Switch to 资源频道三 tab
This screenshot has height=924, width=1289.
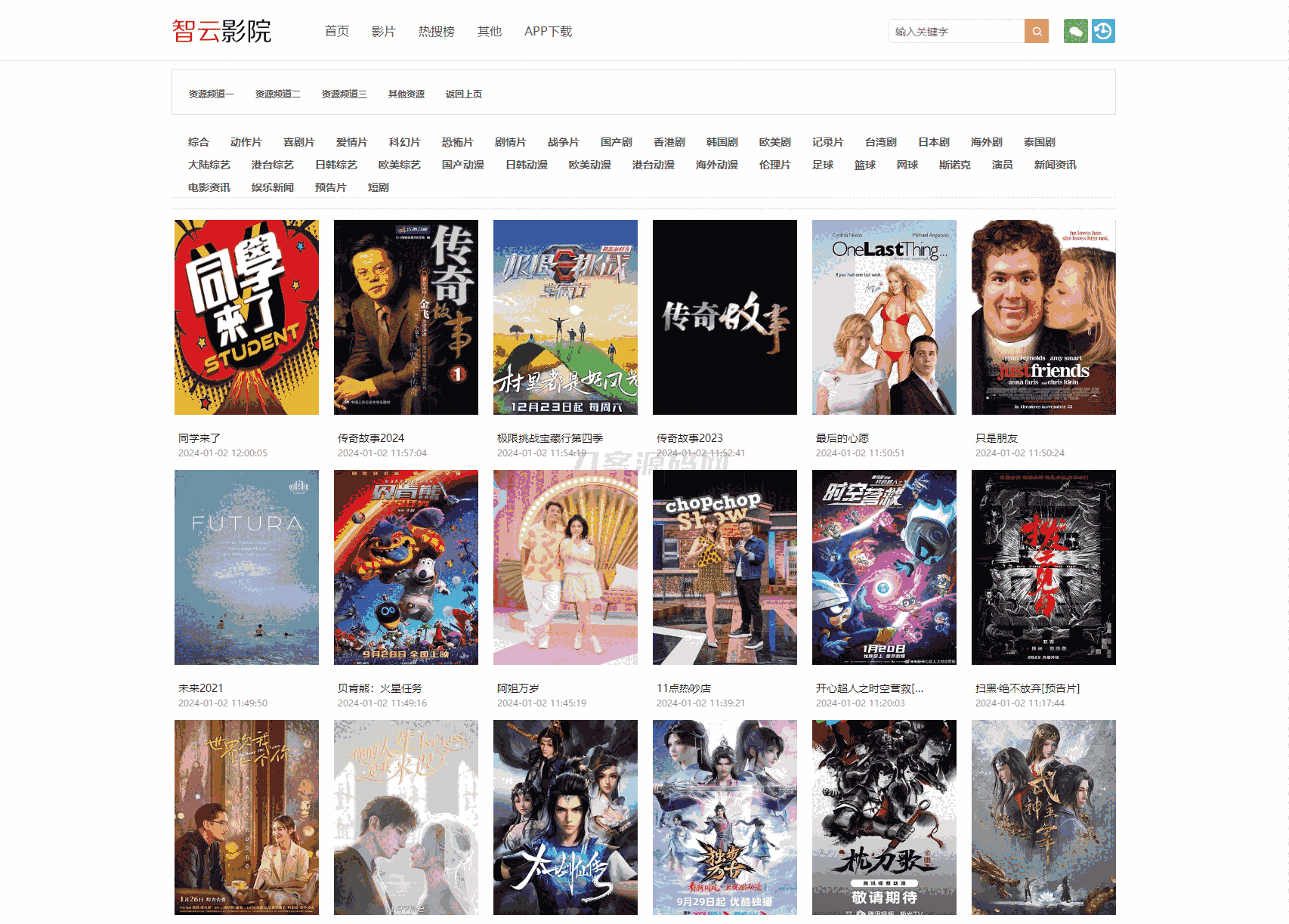point(345,94)
